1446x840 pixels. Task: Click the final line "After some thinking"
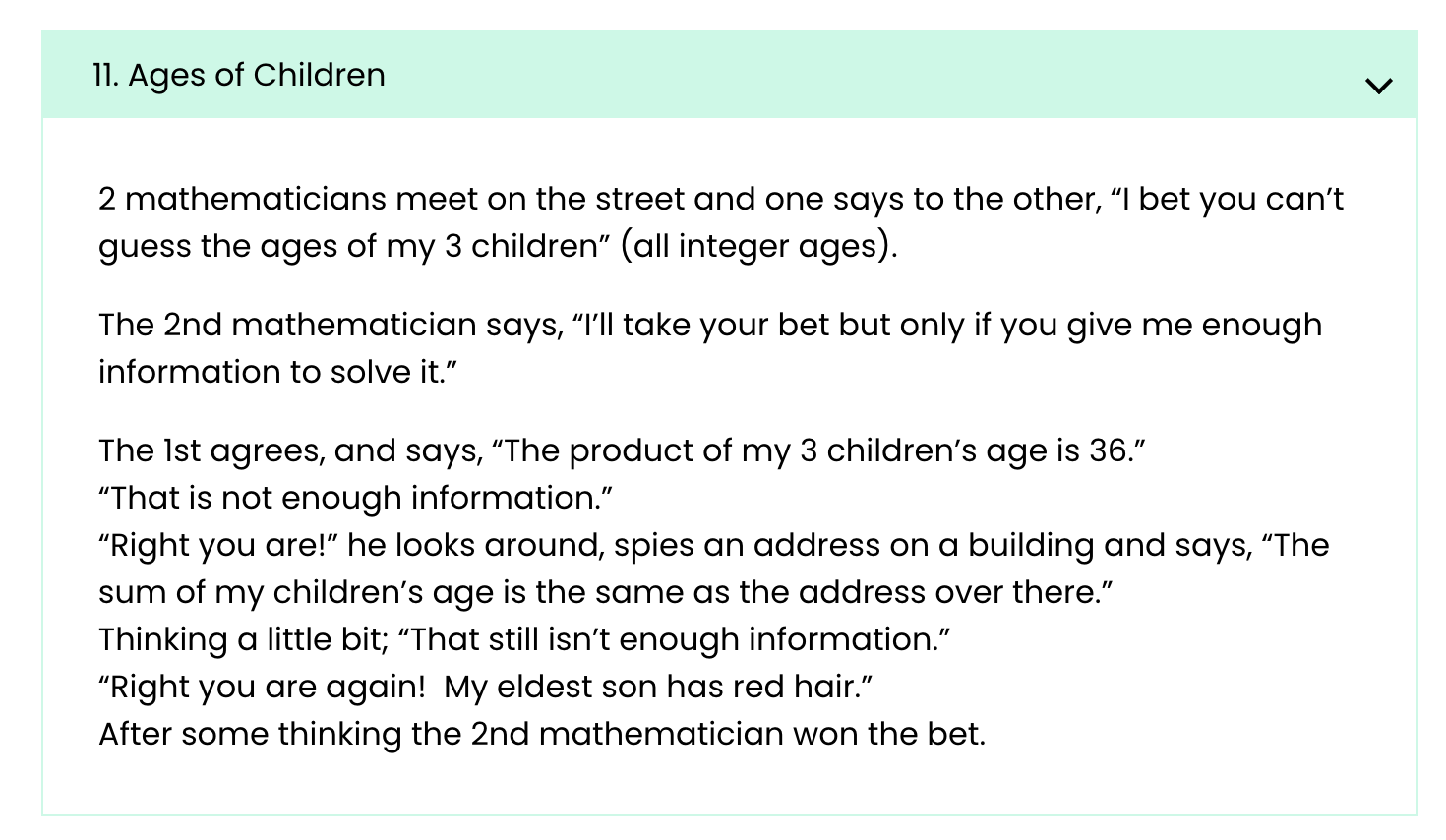(541, 734)
